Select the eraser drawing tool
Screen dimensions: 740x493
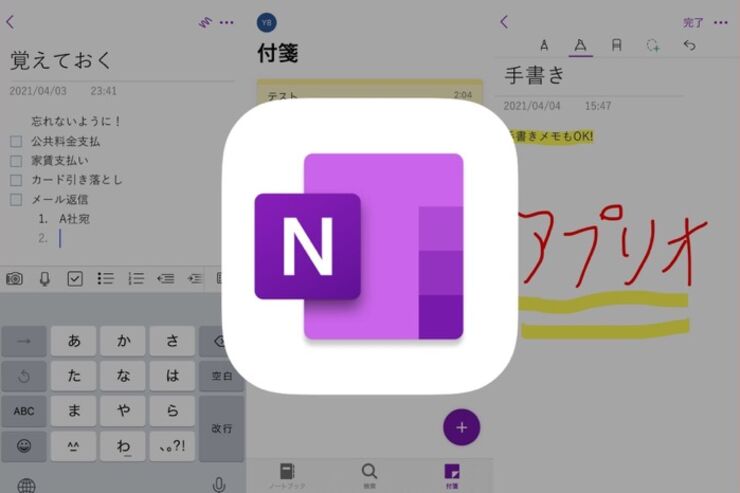[x=616, y=45]
